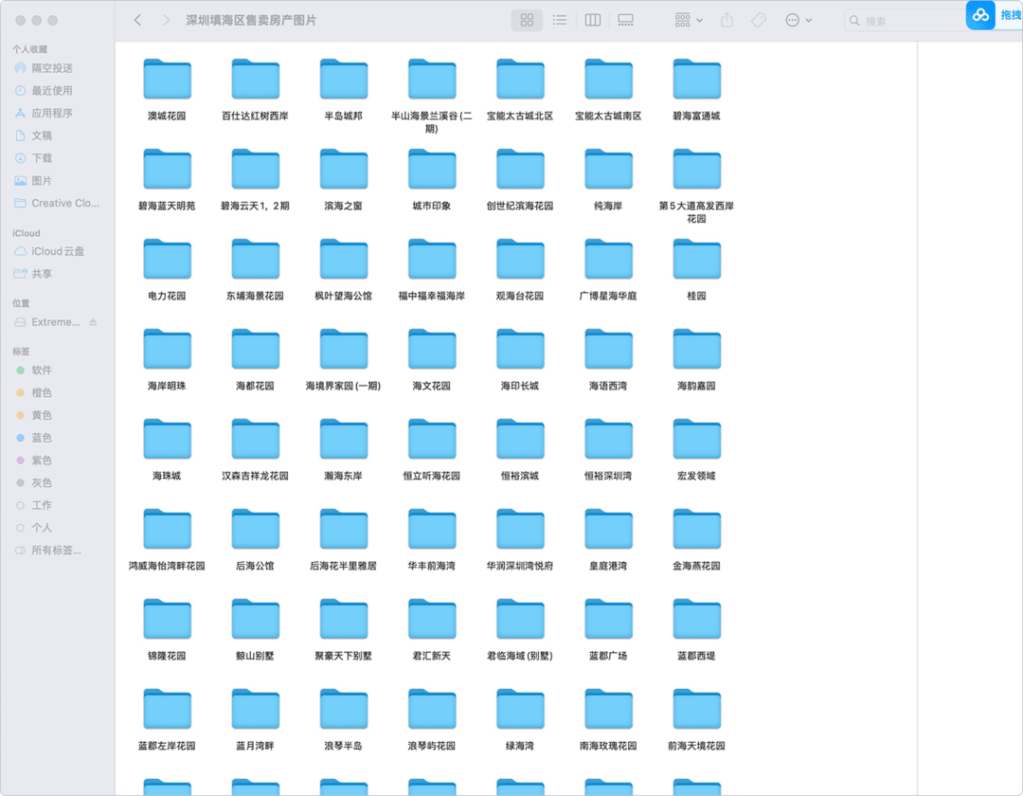This screenshot has height=796, width=1023.
Task: Click the Edit Tags toolbar icon
Action: [x=758, y=20]
